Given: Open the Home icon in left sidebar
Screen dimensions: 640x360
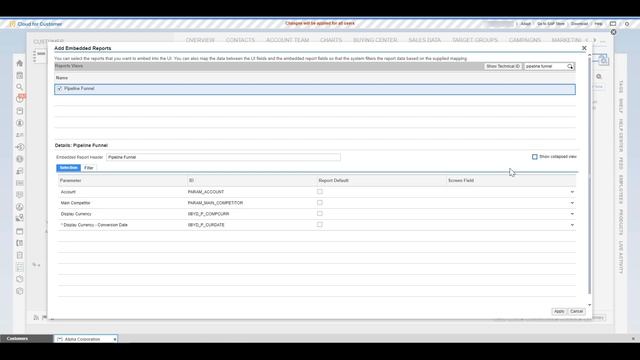Looking at the screenshot, I should [20, 63].
